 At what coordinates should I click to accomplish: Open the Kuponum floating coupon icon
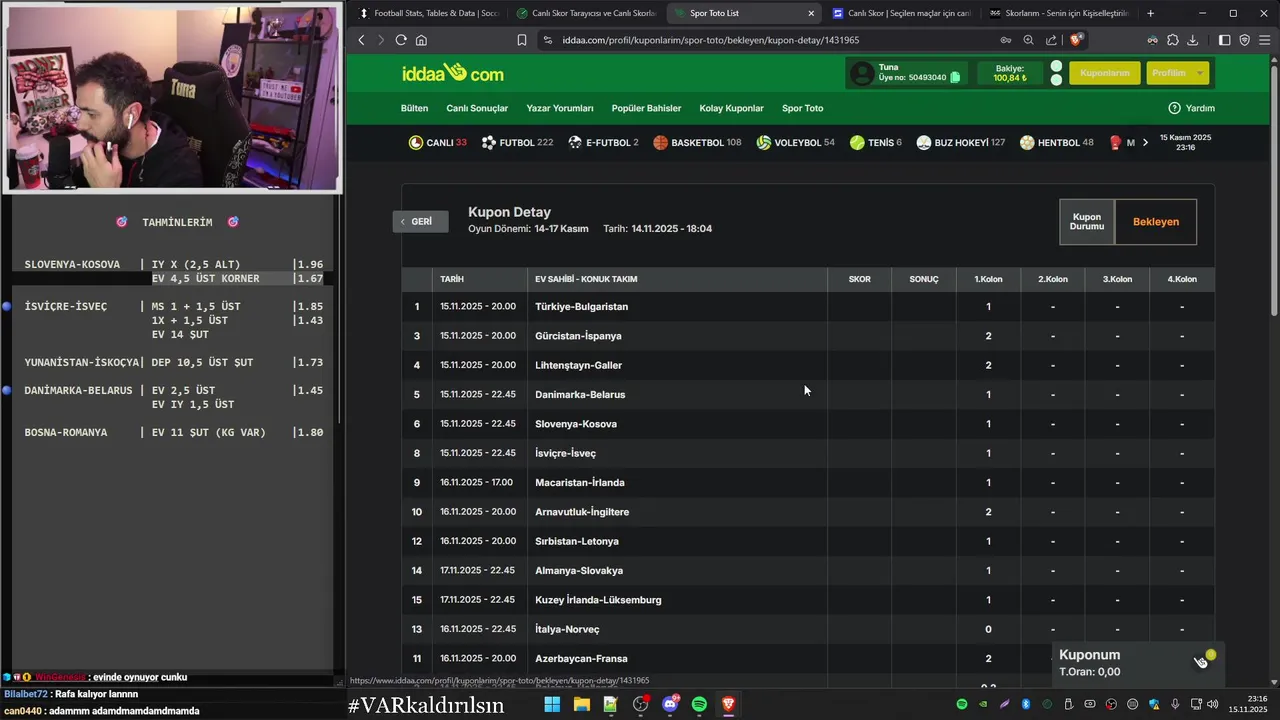[x=1203, y=660]
